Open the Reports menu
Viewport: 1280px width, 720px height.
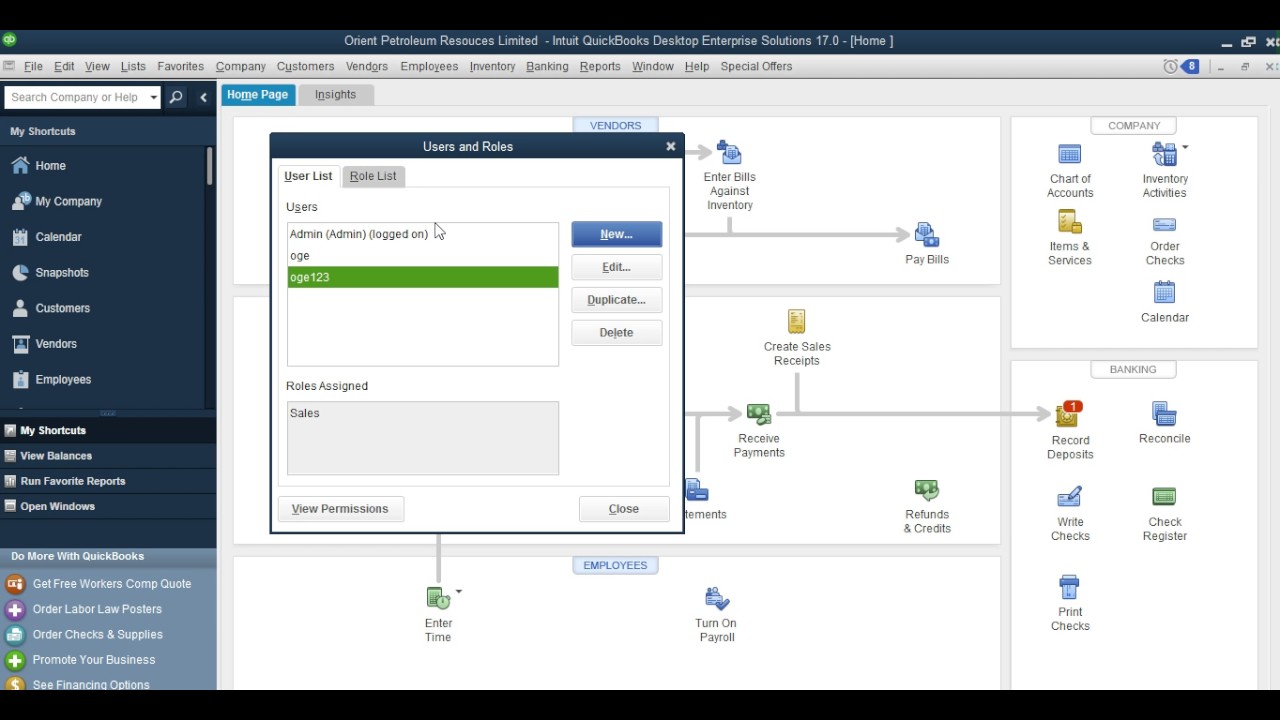[600, 66]
